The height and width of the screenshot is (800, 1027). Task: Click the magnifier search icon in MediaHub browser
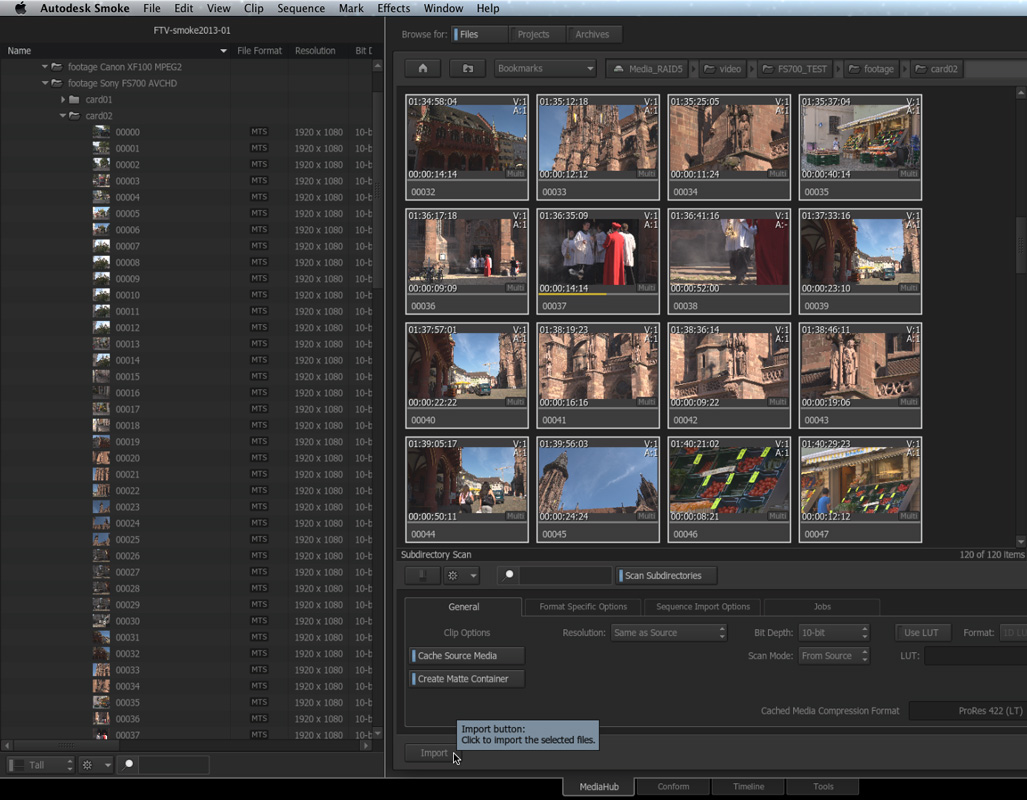click(x=510, y=575)
